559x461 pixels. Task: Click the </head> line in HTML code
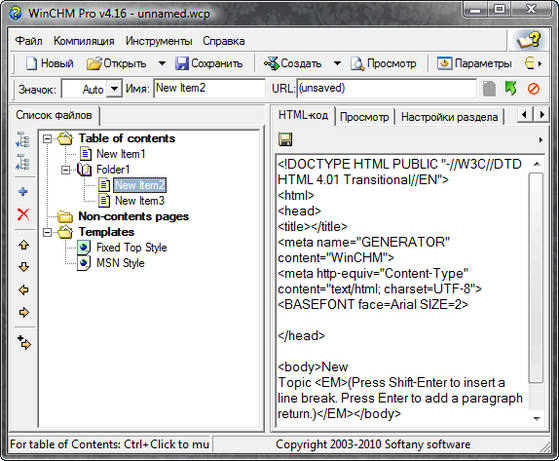302,336
